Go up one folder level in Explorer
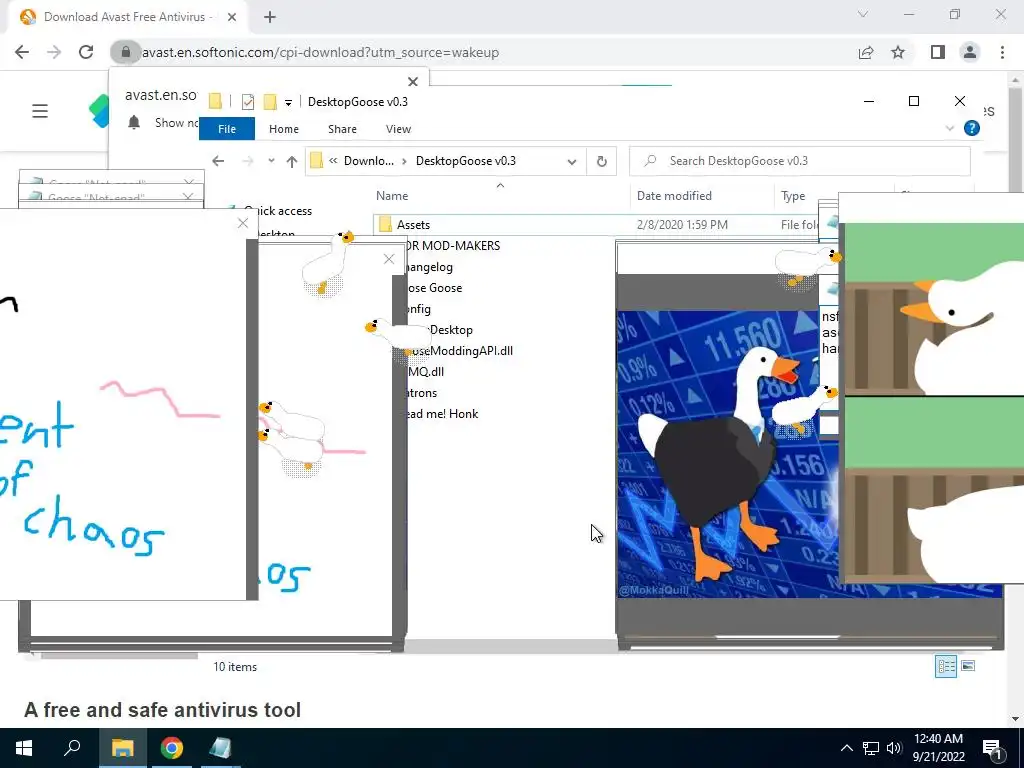The width and height of the screenshot is (1024, 768). click(x=292, y=161)
